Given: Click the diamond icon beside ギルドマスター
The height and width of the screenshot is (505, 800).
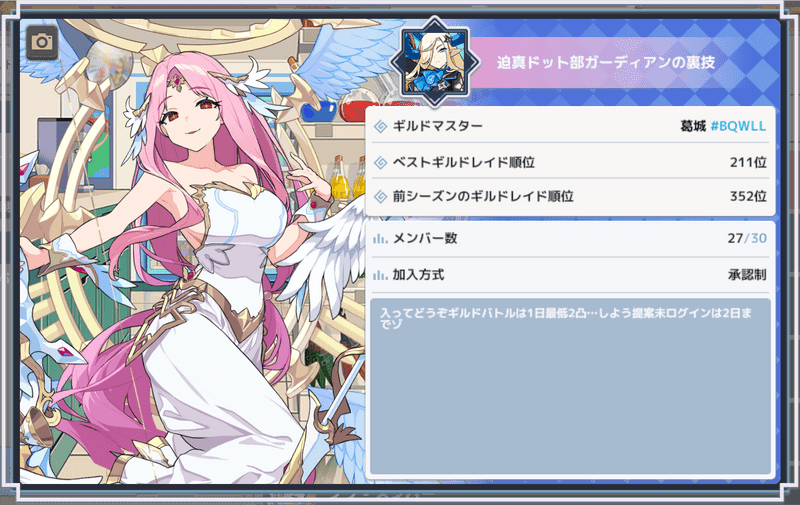Looking at the screenshot, I should [x=381, y=126].
